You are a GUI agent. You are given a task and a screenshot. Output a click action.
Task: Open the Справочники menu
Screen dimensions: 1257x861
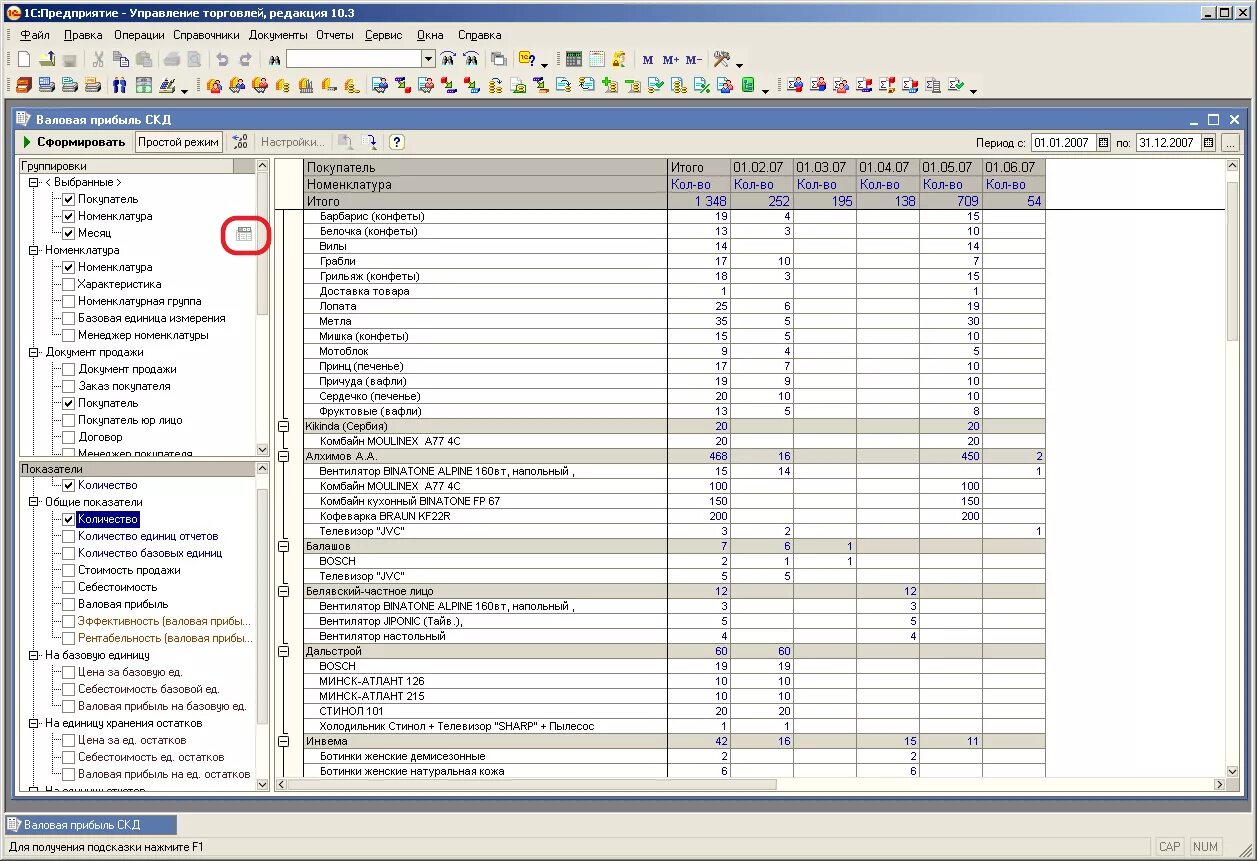(x=206, y=35)
